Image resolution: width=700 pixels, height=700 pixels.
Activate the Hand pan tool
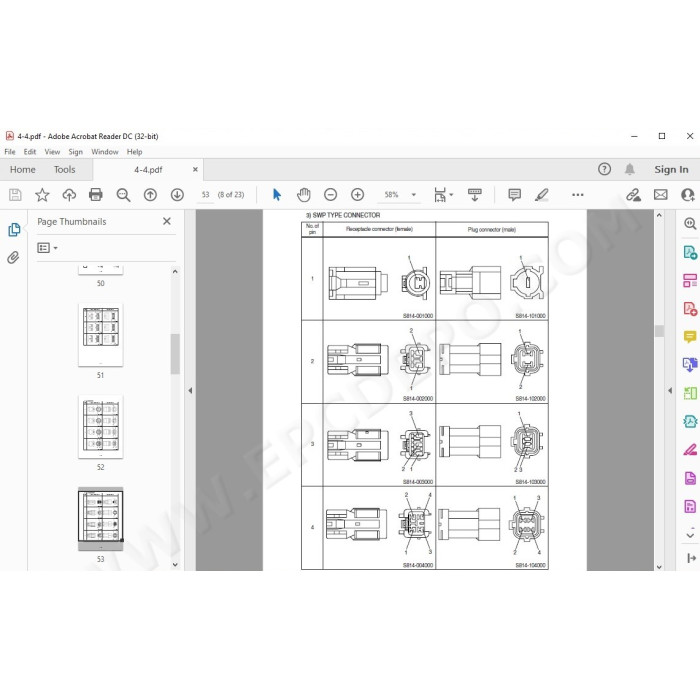coord(304,195)
